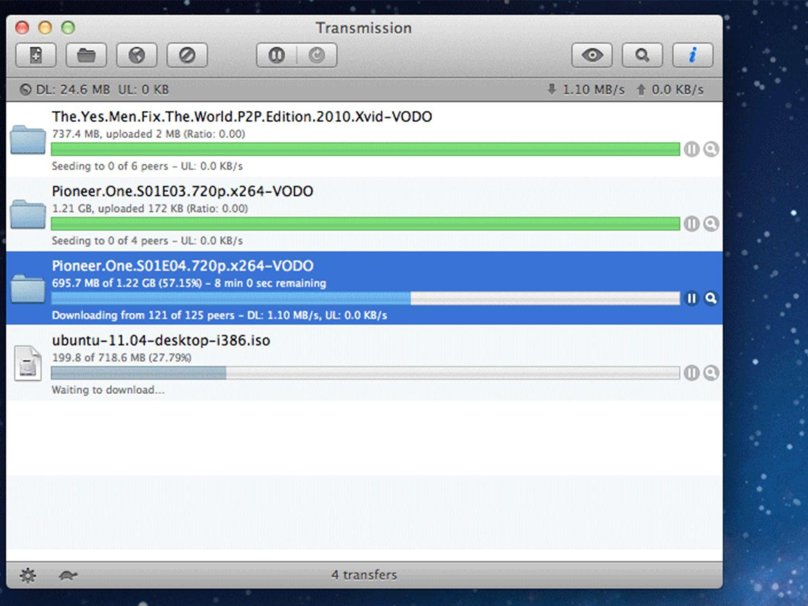
Task: Click the Create Torrent File toolbar button
Action: point(37,56)
